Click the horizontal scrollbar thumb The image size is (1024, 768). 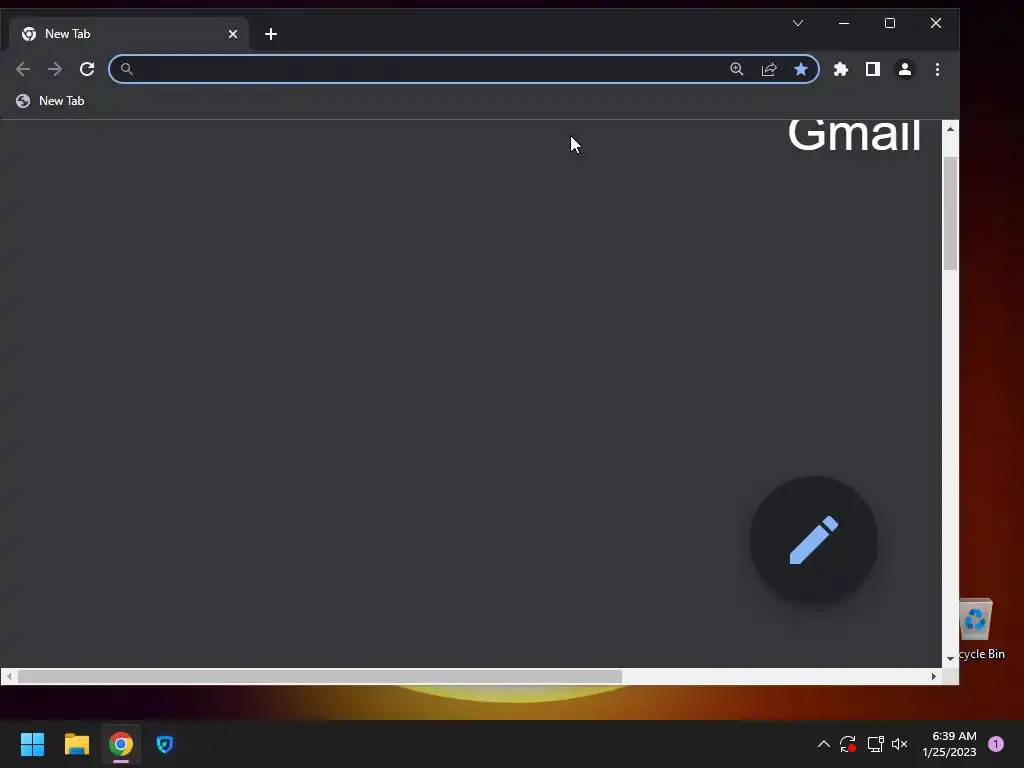click(320, 677)
